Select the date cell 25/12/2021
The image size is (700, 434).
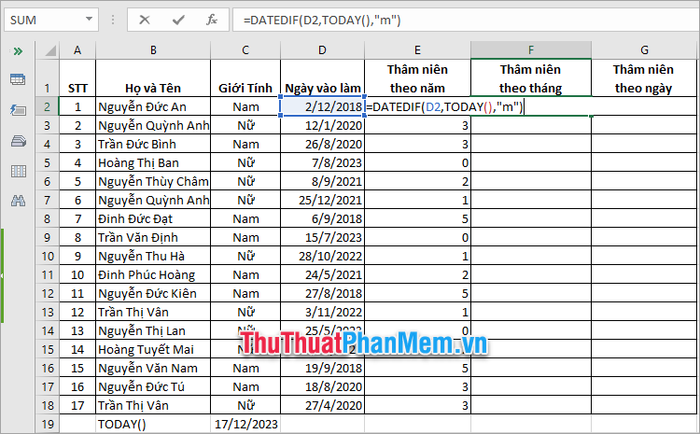(x=322, y=200)
